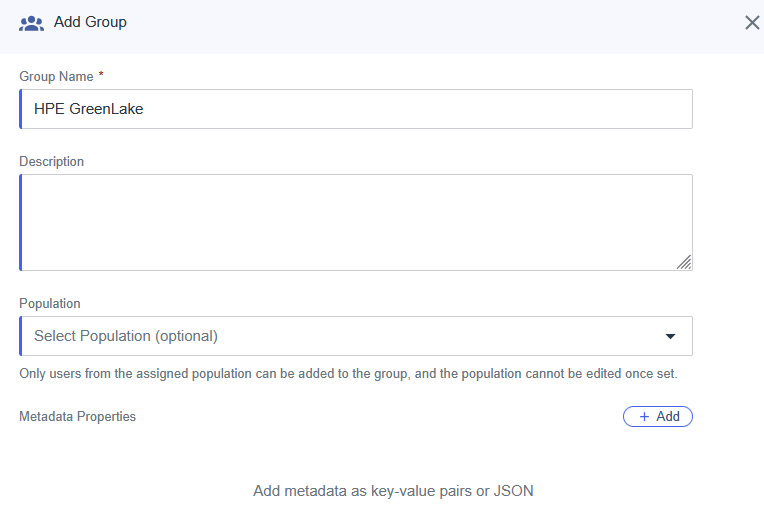Close the Add Group dialog
This screenshot has width=764, height=522.
pyautogui.click(x=752, y=22)
